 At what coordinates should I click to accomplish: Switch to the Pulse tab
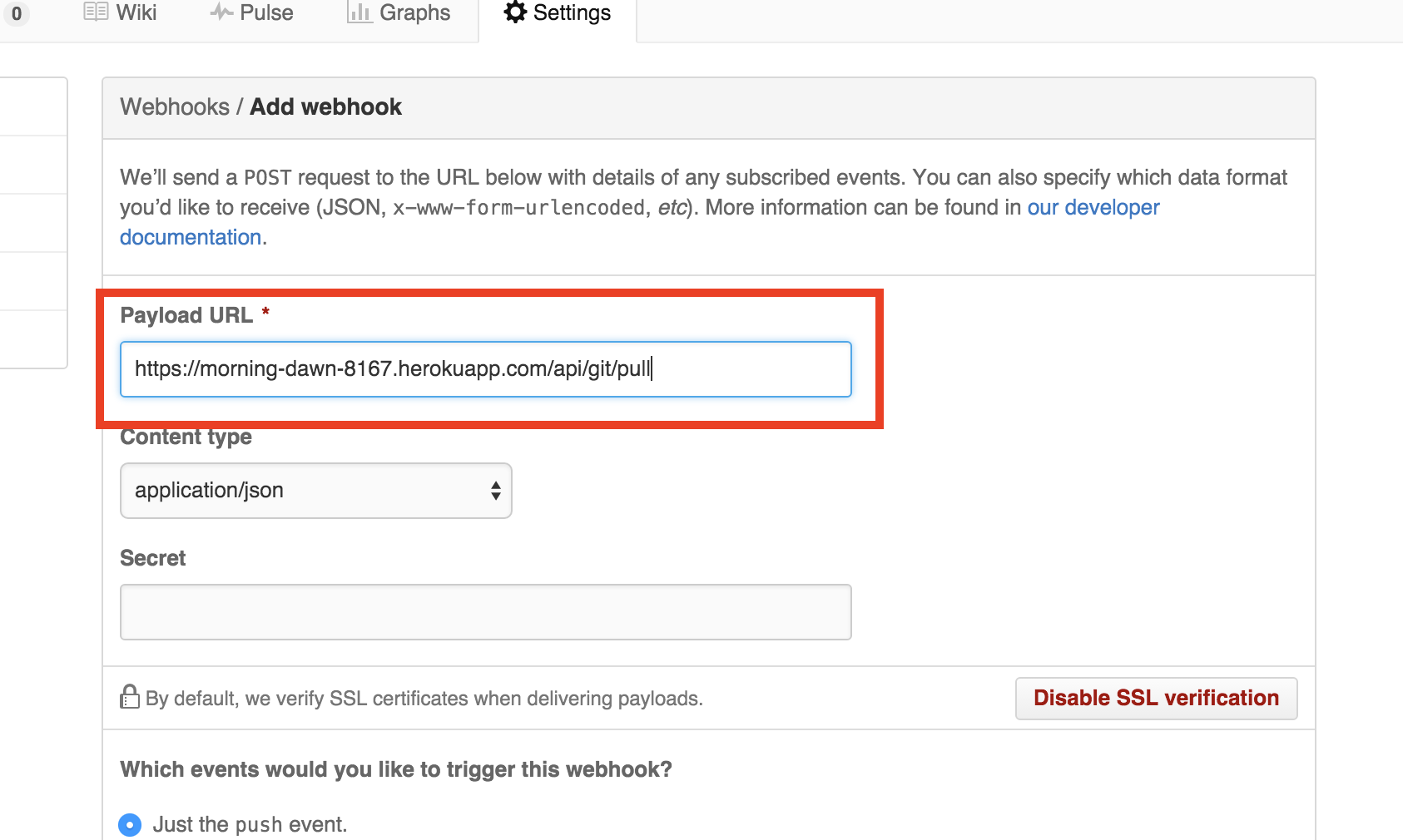click(266, 12)
